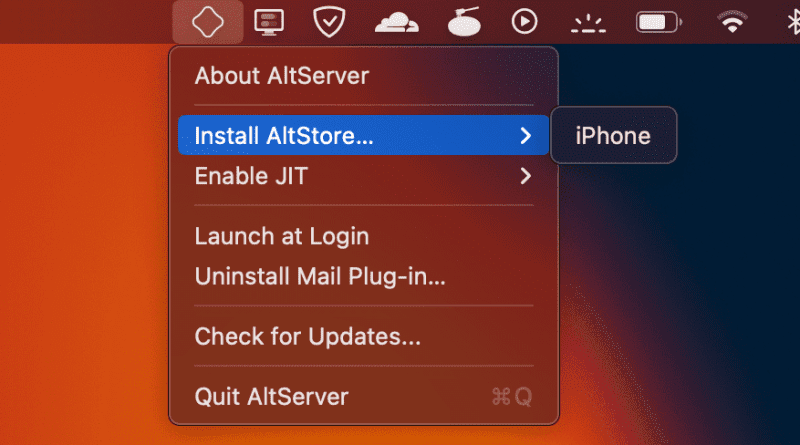
Task: Open the Bluetooth menu bar icon
Action: point(793,22)
